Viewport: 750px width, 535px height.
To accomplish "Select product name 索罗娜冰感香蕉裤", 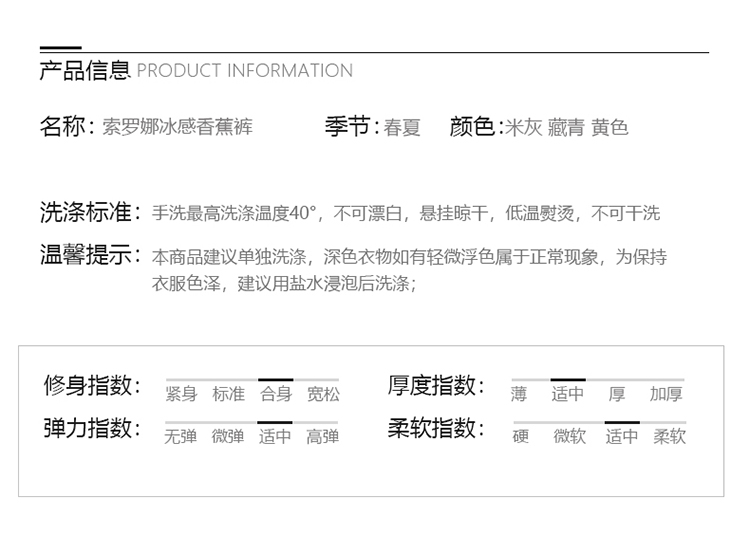I will (x=177, y=127).
